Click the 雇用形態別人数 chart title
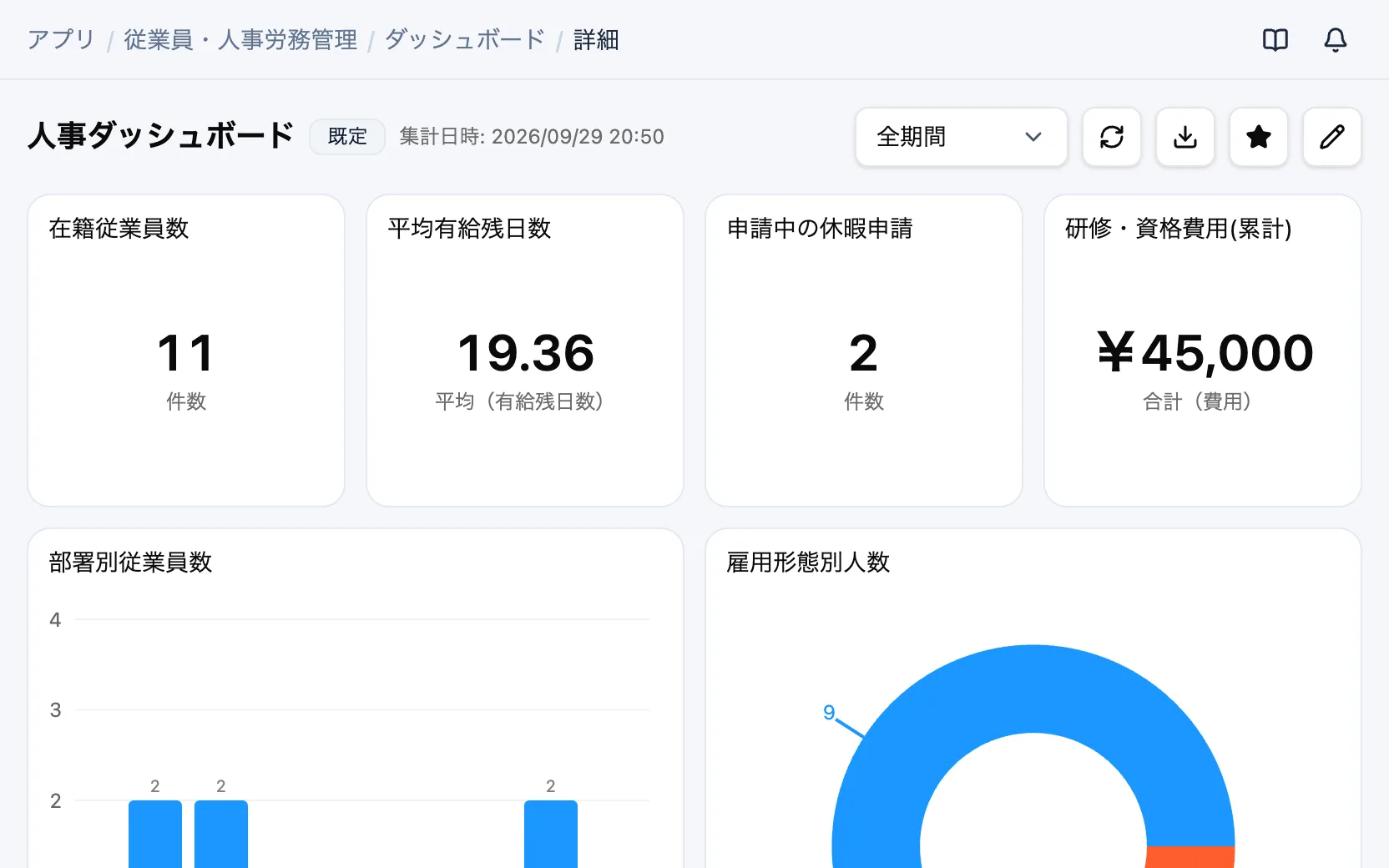1389x868 pixels. (x=808, y=563)
